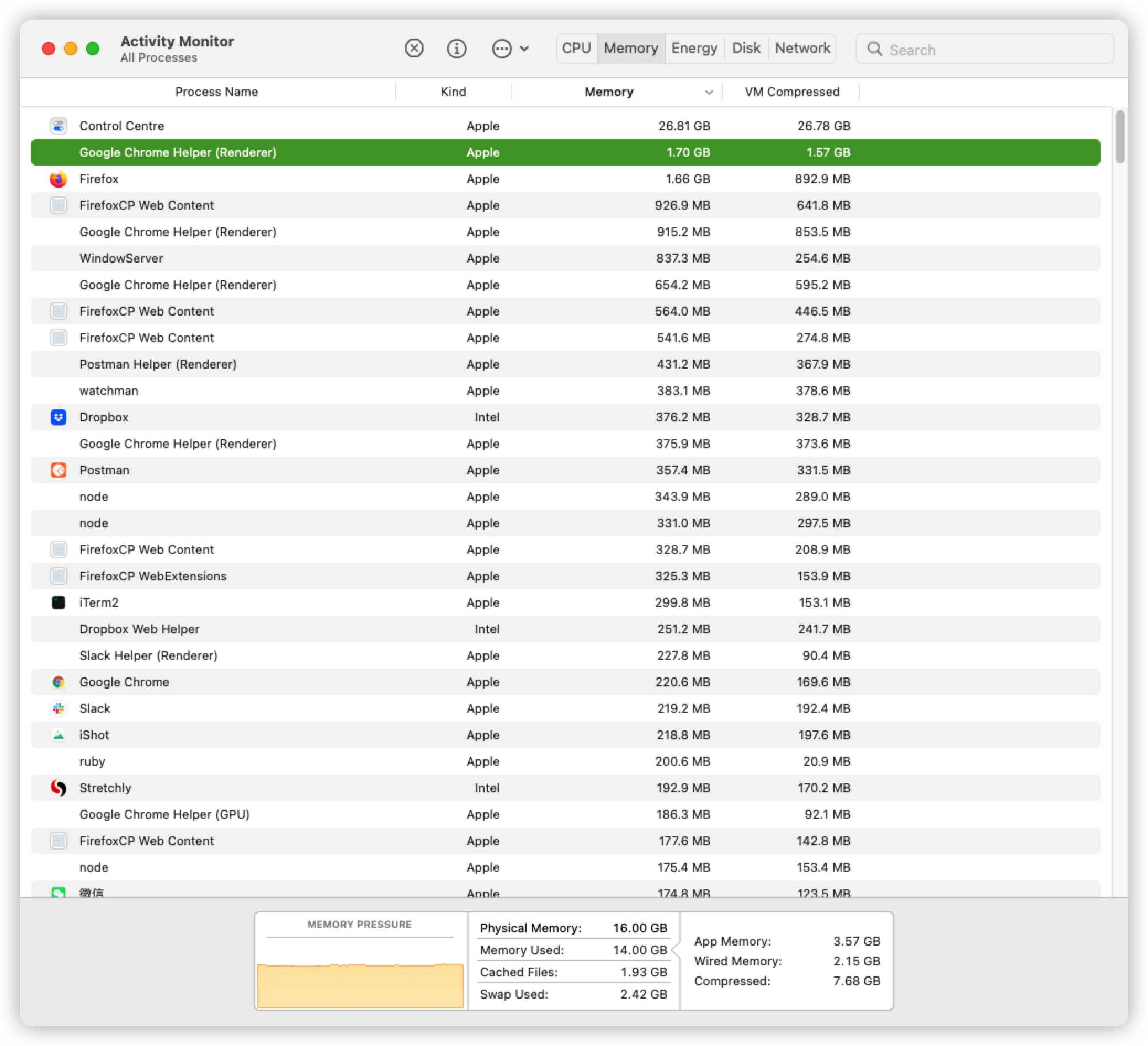Toggle Memory column sort direction chevron
This screenshot has width=1148, height=1046.
point(708,92)
